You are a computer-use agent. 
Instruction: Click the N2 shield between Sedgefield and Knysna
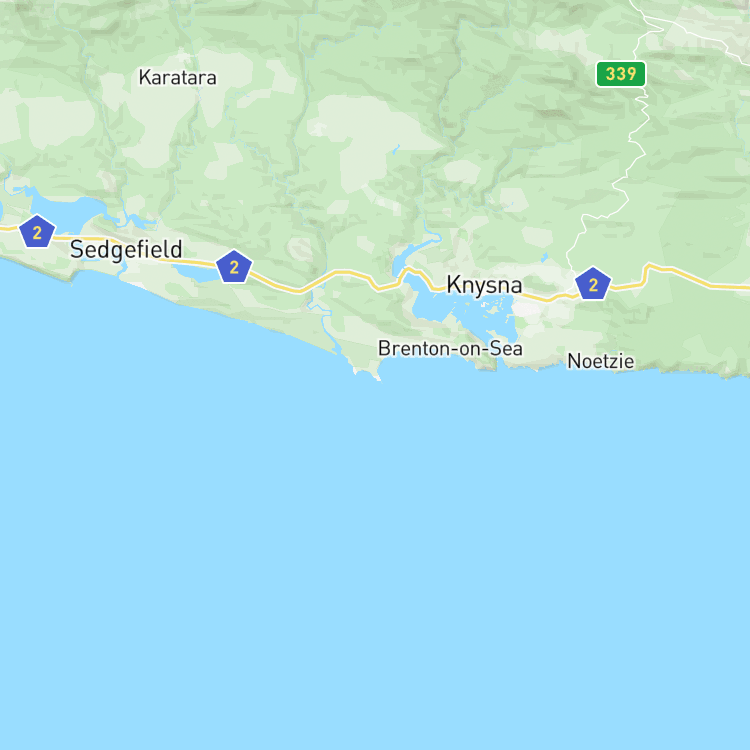(234, 266)
